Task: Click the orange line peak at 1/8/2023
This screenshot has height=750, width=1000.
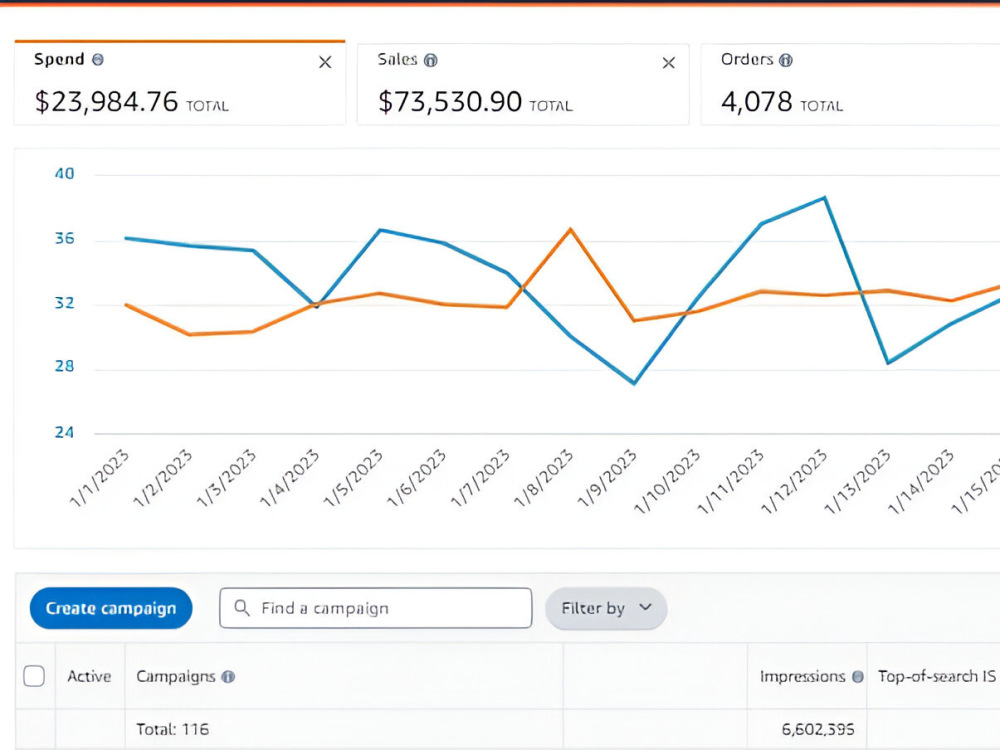Action: (570, 229)
